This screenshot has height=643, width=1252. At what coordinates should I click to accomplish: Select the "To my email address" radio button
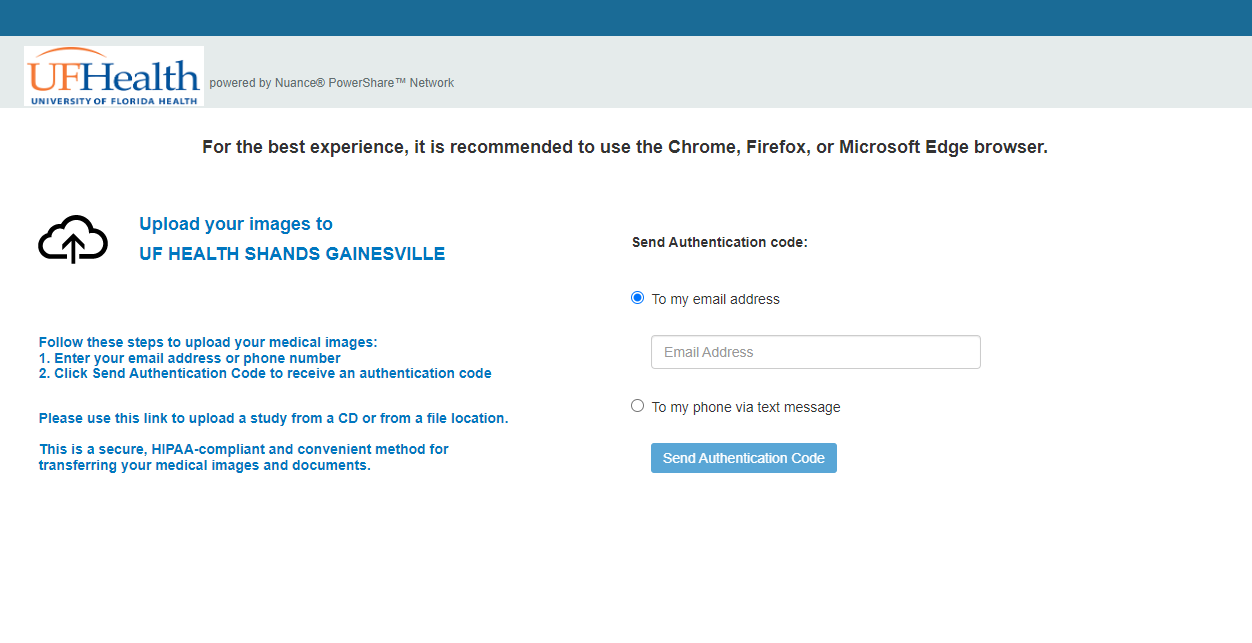[638, 298]
